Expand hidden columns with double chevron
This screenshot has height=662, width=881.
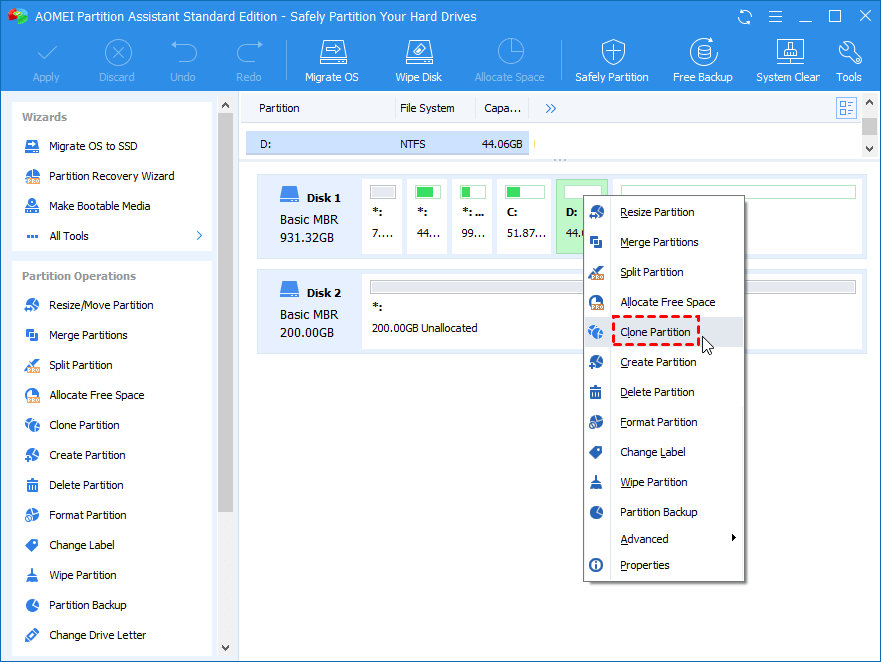coord(550,108)
